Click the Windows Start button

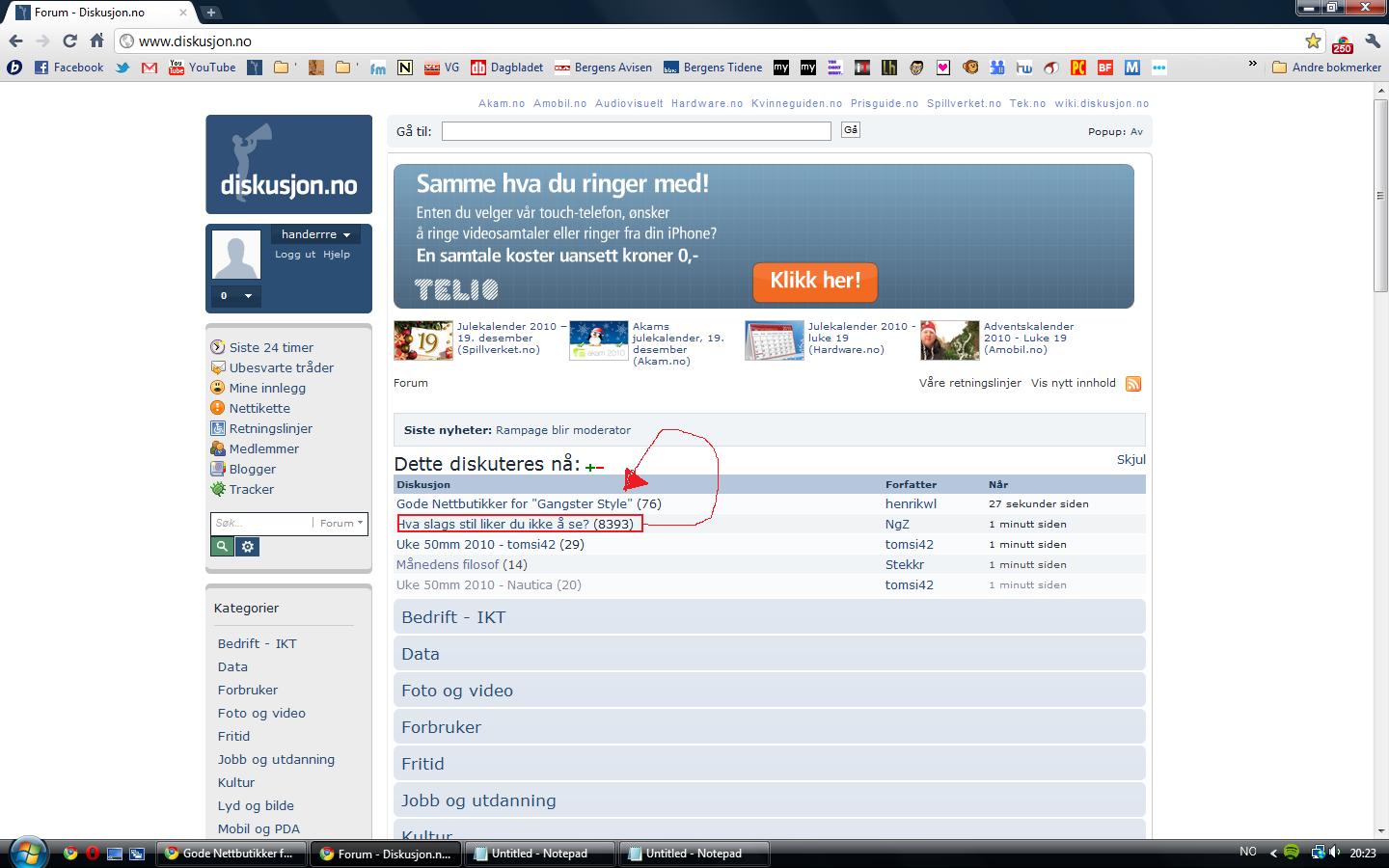(26, 852)
